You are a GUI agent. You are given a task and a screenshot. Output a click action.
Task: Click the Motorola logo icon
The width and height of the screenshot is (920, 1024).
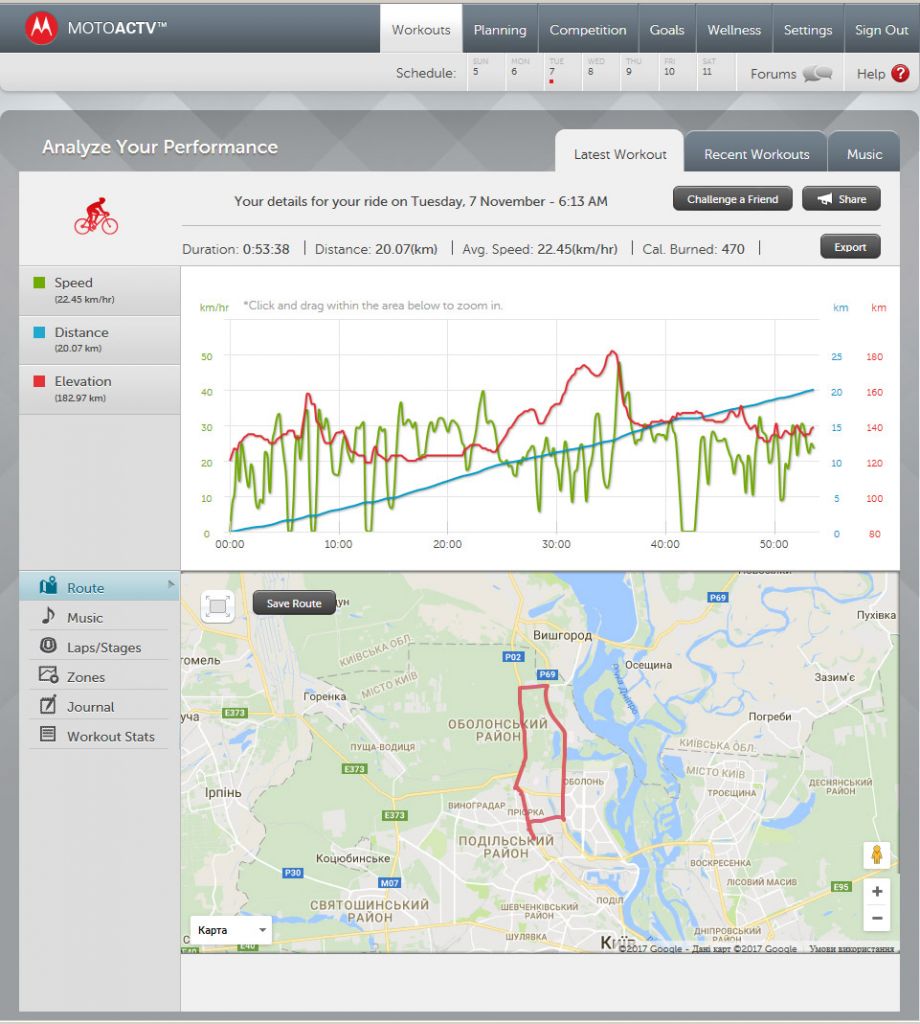pyautogui.click(x=41, y=29)
